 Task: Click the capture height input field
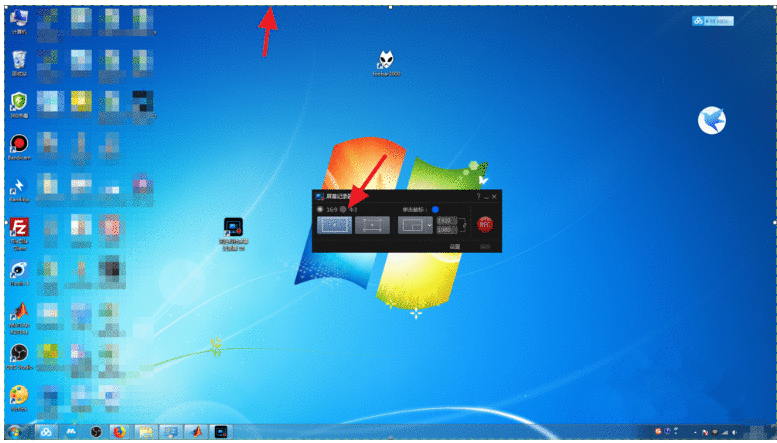[445, 231]
